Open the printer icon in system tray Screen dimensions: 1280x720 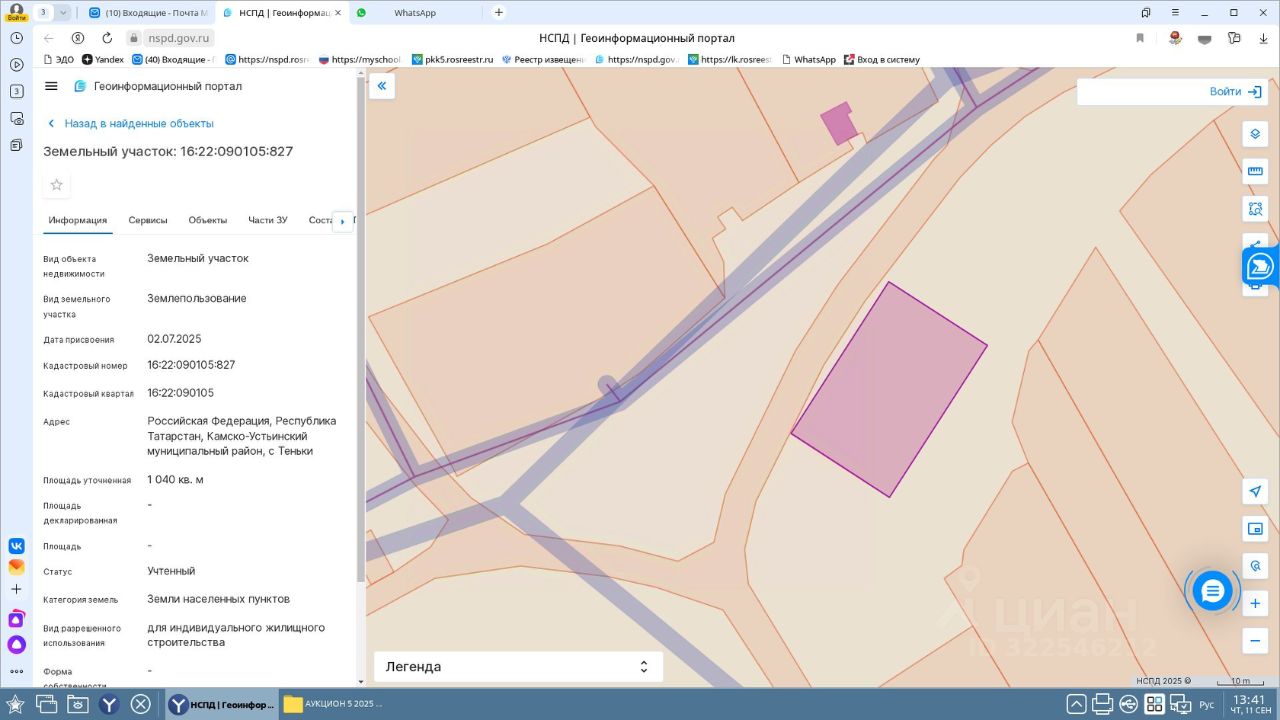(x=1102, y=704)
